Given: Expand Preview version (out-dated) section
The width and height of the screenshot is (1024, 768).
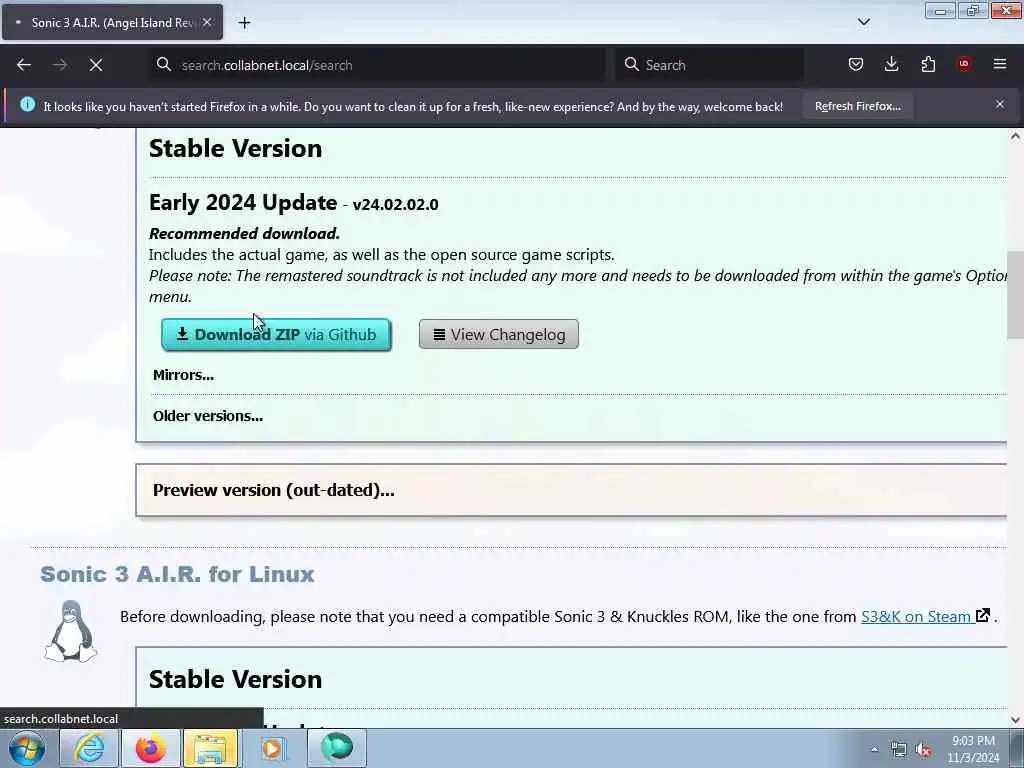Looking at the screenshot, I should [x=274, y=490].
